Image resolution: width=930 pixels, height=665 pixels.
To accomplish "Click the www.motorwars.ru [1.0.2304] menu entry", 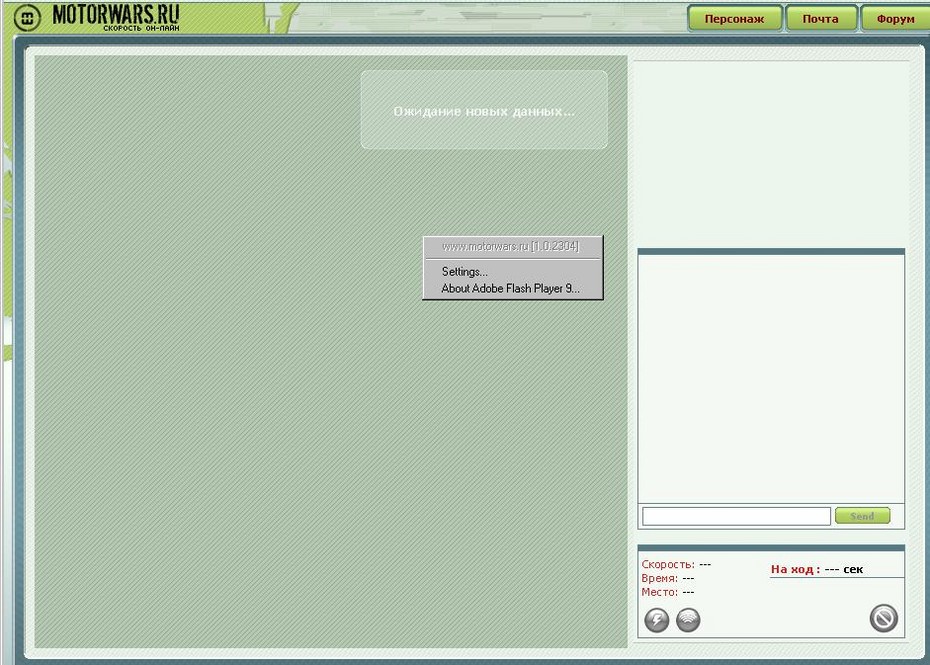I will pos(512,247).
